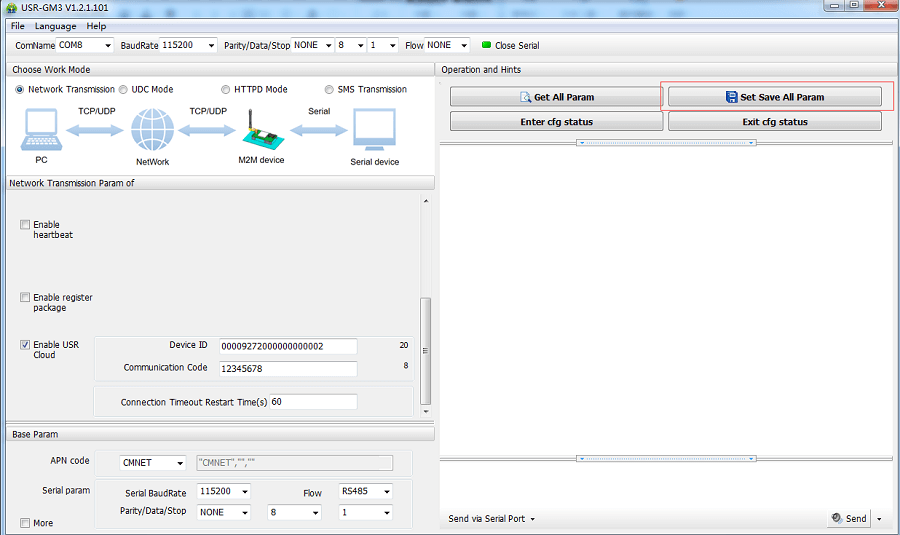Open top toolbar stop bits 1 dropdown
Image resolution: width=900 pixels, height=535 pixels.
[x=393, y=45]
